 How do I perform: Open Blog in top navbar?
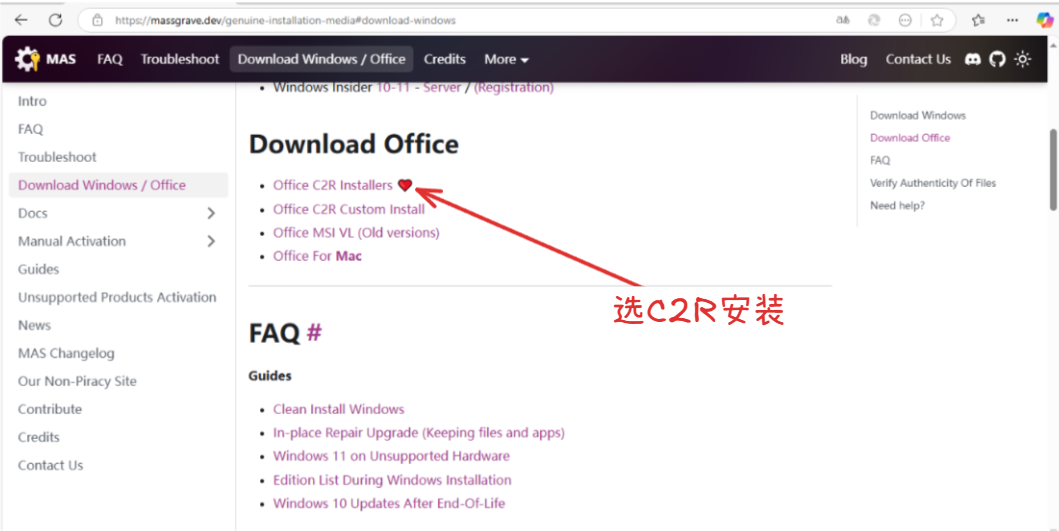coord(854,59)
